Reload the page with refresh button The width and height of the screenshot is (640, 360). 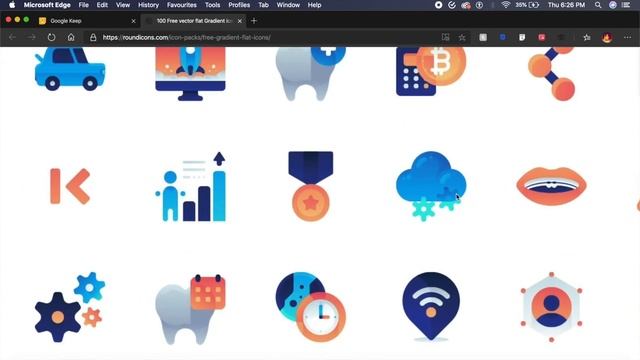pos(51,37)
